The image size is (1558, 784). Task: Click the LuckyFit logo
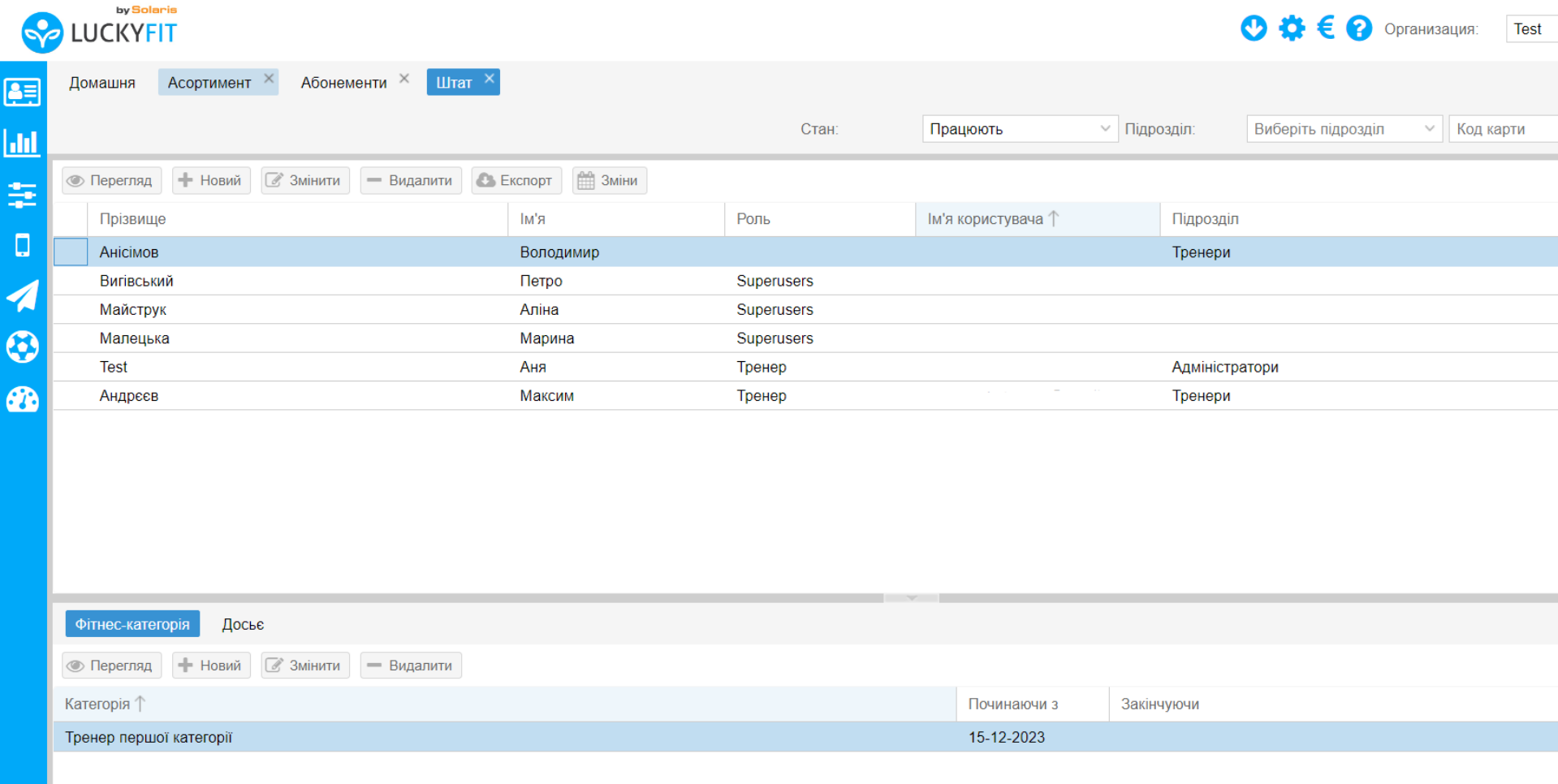coord(99,30)
